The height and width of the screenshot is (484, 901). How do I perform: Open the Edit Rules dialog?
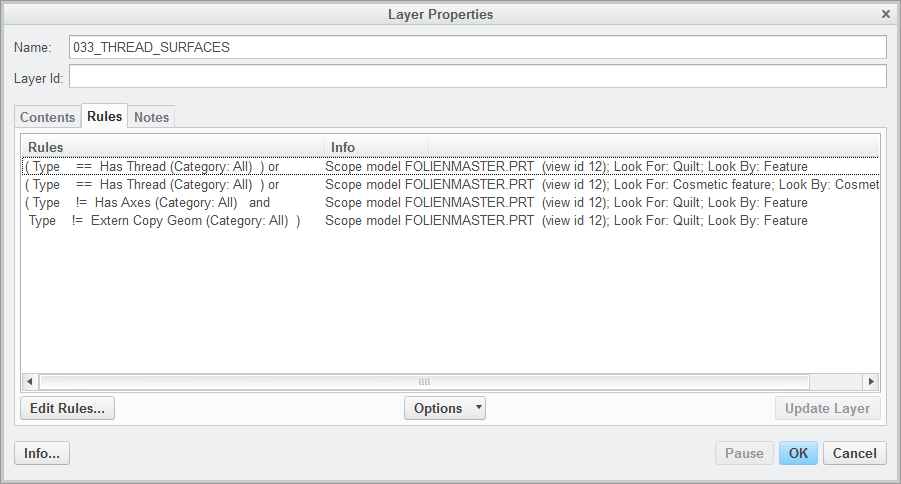(68, 408)
